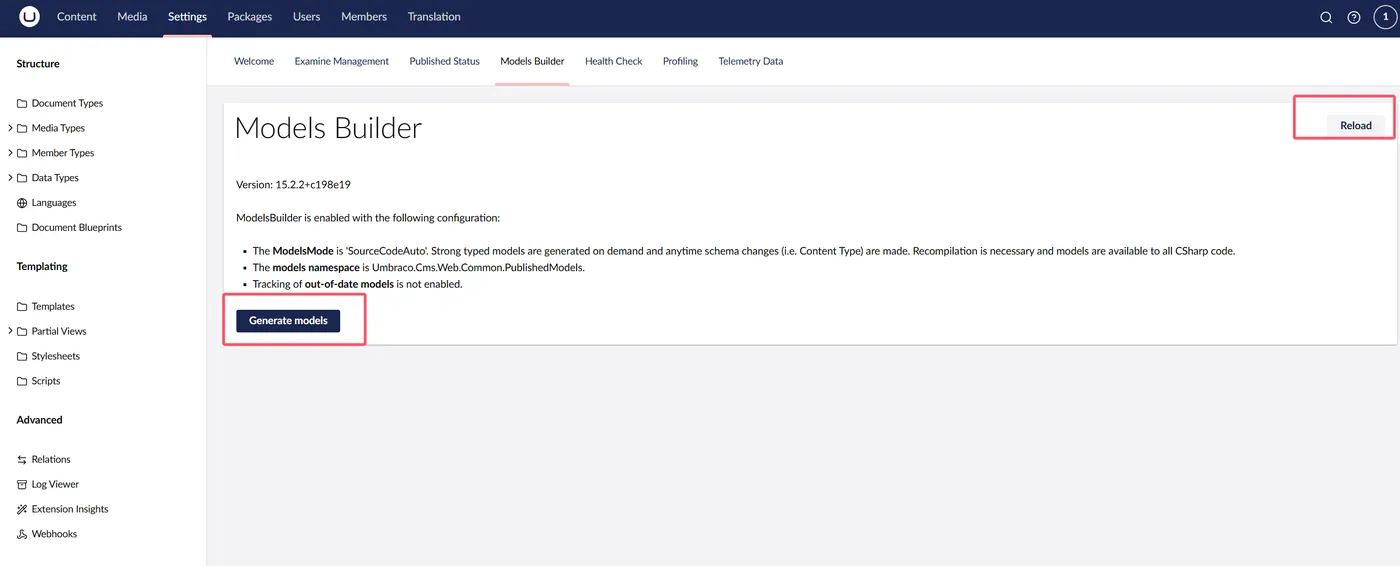
Task: Open the Content section
Action: (77, 17)
